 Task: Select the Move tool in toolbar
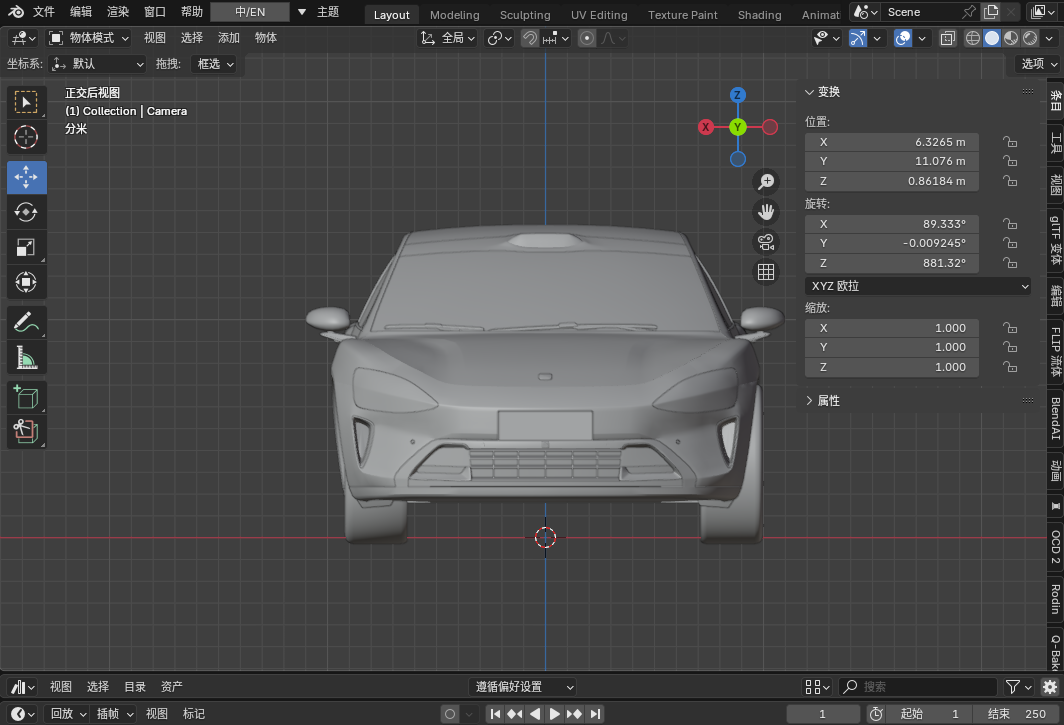[x=27, y=177]
